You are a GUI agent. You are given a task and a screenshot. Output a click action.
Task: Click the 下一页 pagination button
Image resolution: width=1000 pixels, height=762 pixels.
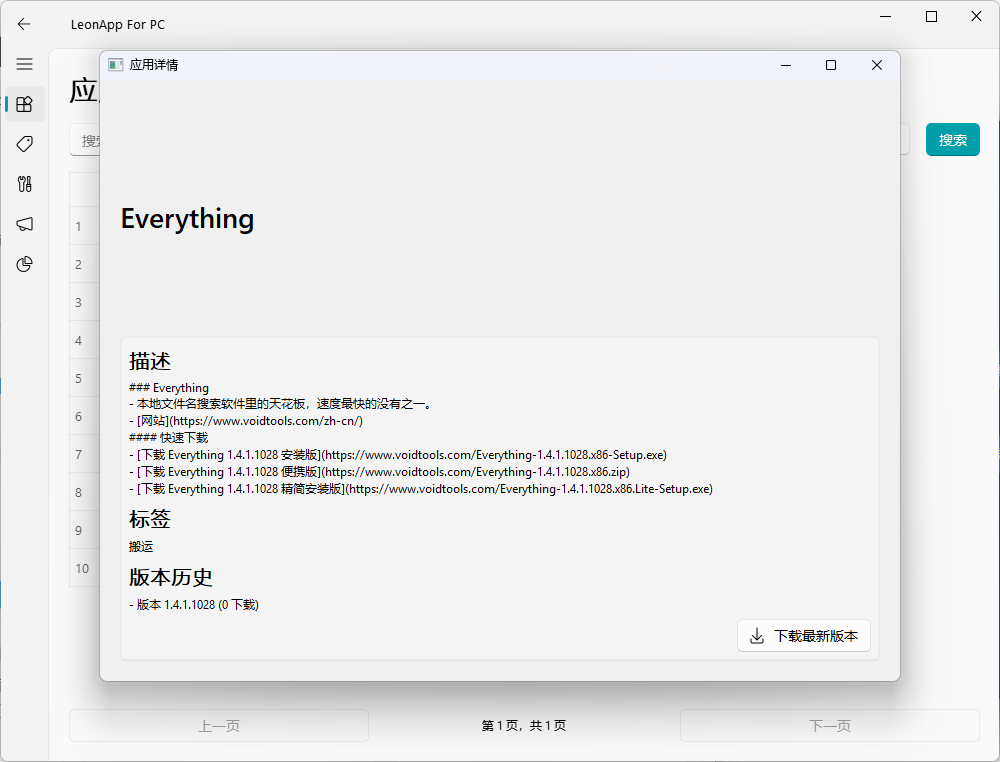(830, 725)
